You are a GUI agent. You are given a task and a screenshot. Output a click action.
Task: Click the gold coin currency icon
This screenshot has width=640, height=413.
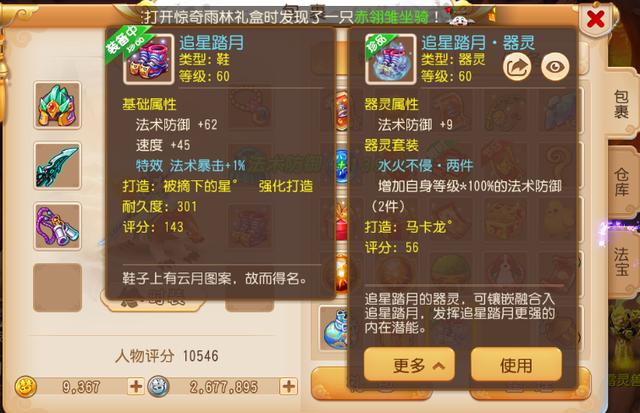(26, 386)
